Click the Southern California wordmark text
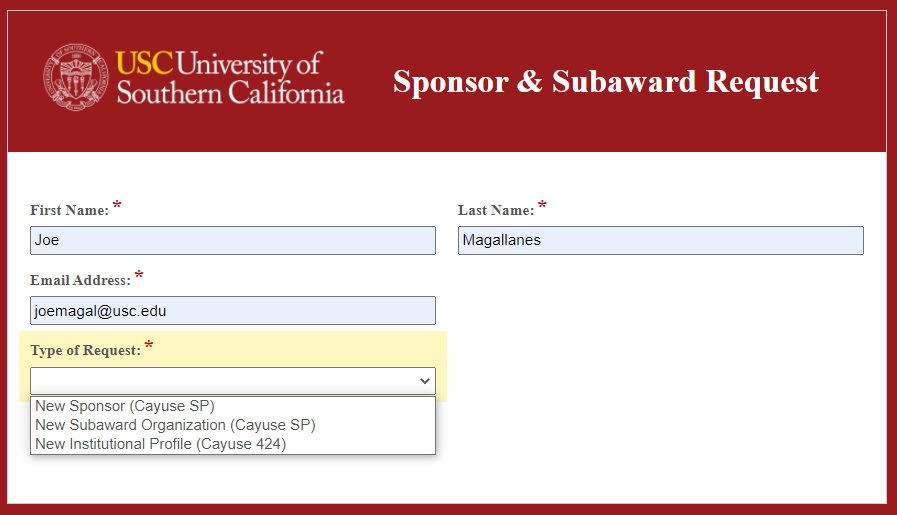This screenshot has height=515, width=897. (x=231, y=93)
